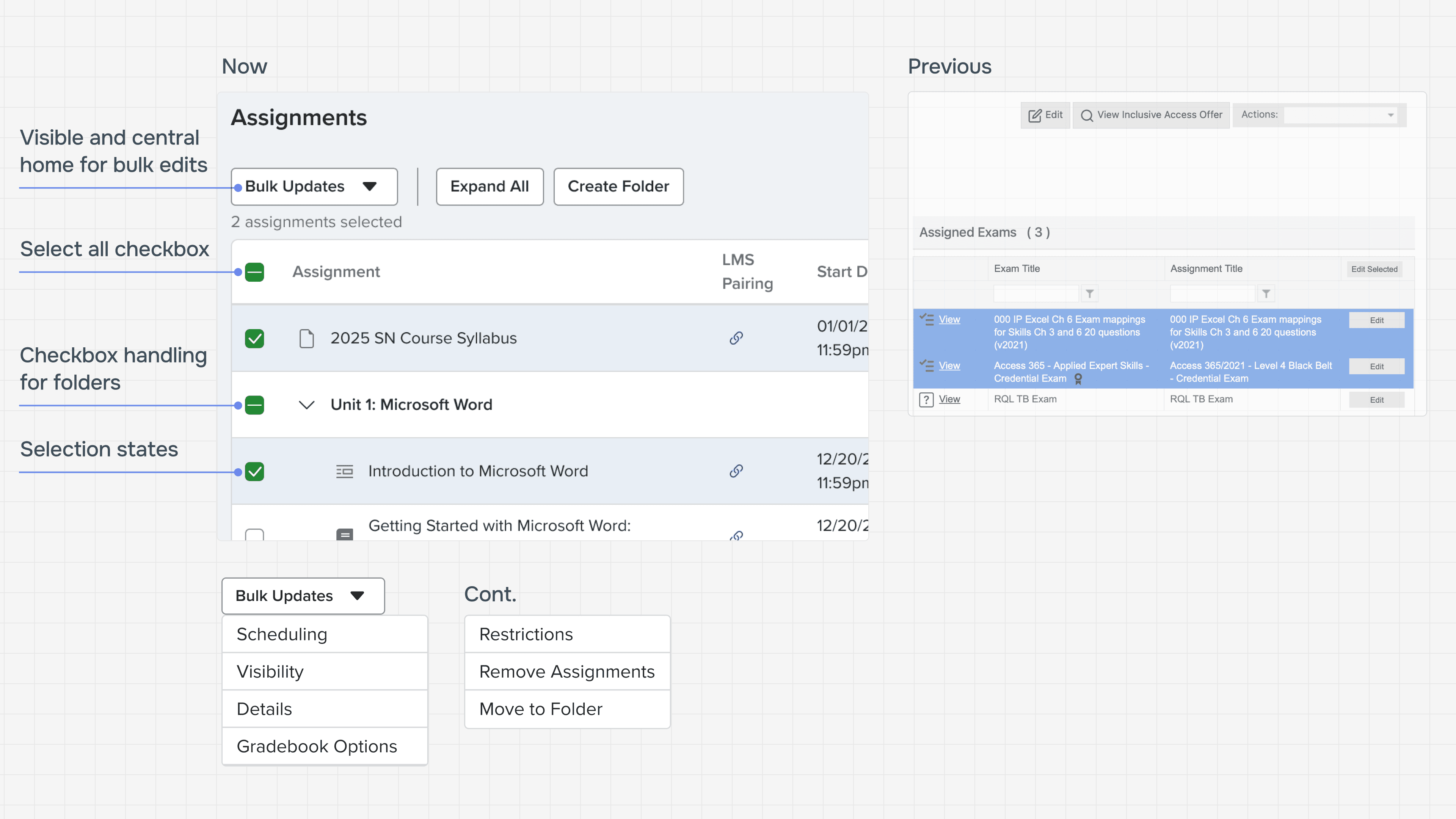
Task: Click the link icon for Introduction to Microsoft Word
Action: point(736,471)
